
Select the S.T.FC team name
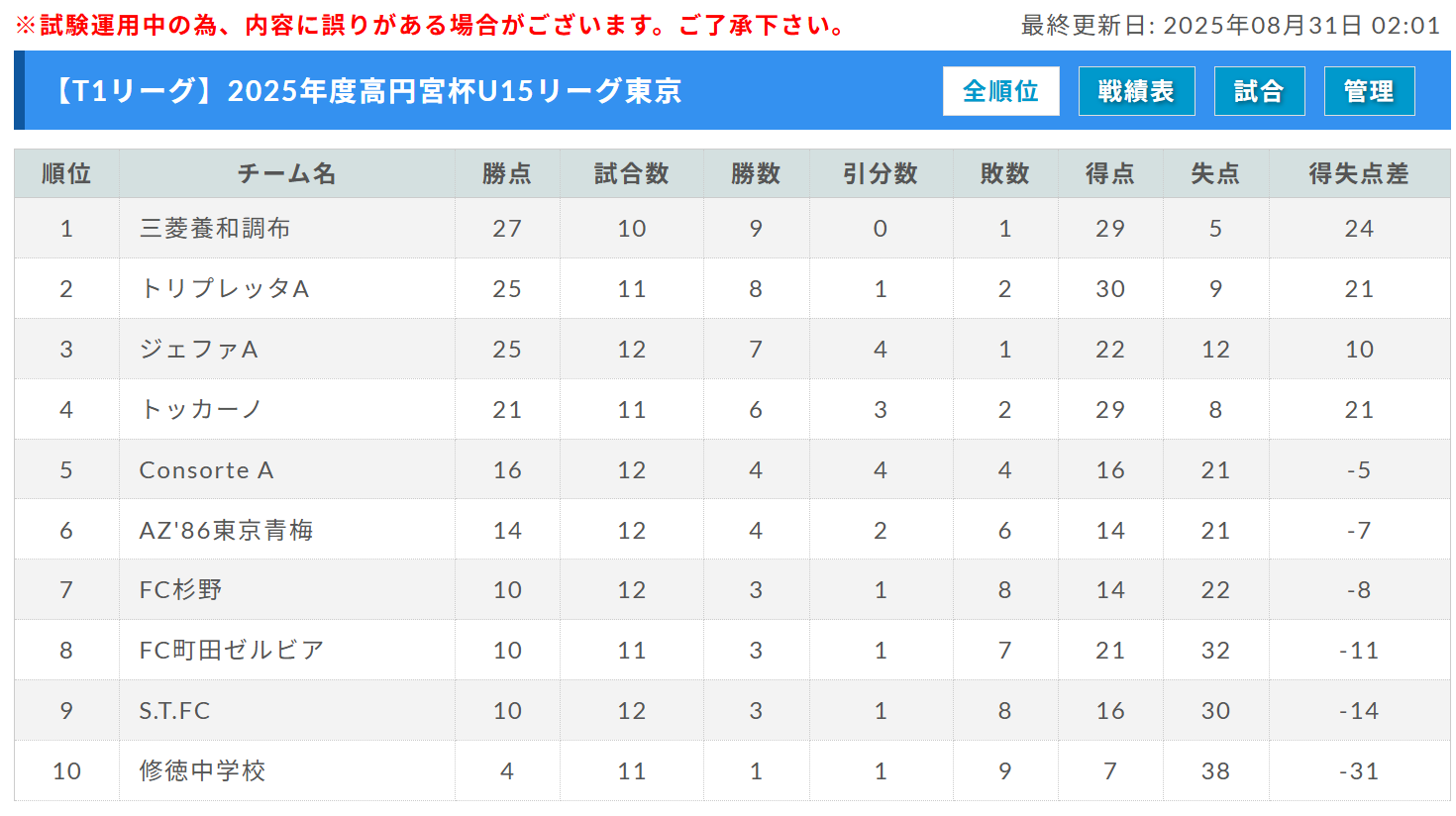coord(174,710)
